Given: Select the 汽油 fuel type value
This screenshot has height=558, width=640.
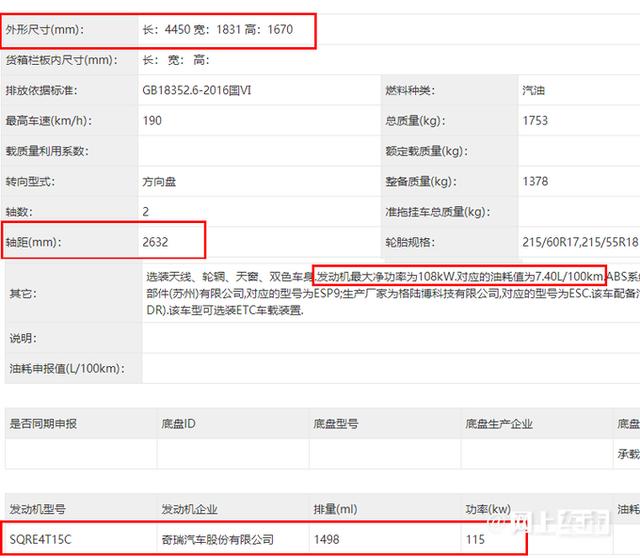Looking at the screenshot, I should click(533, 90).
